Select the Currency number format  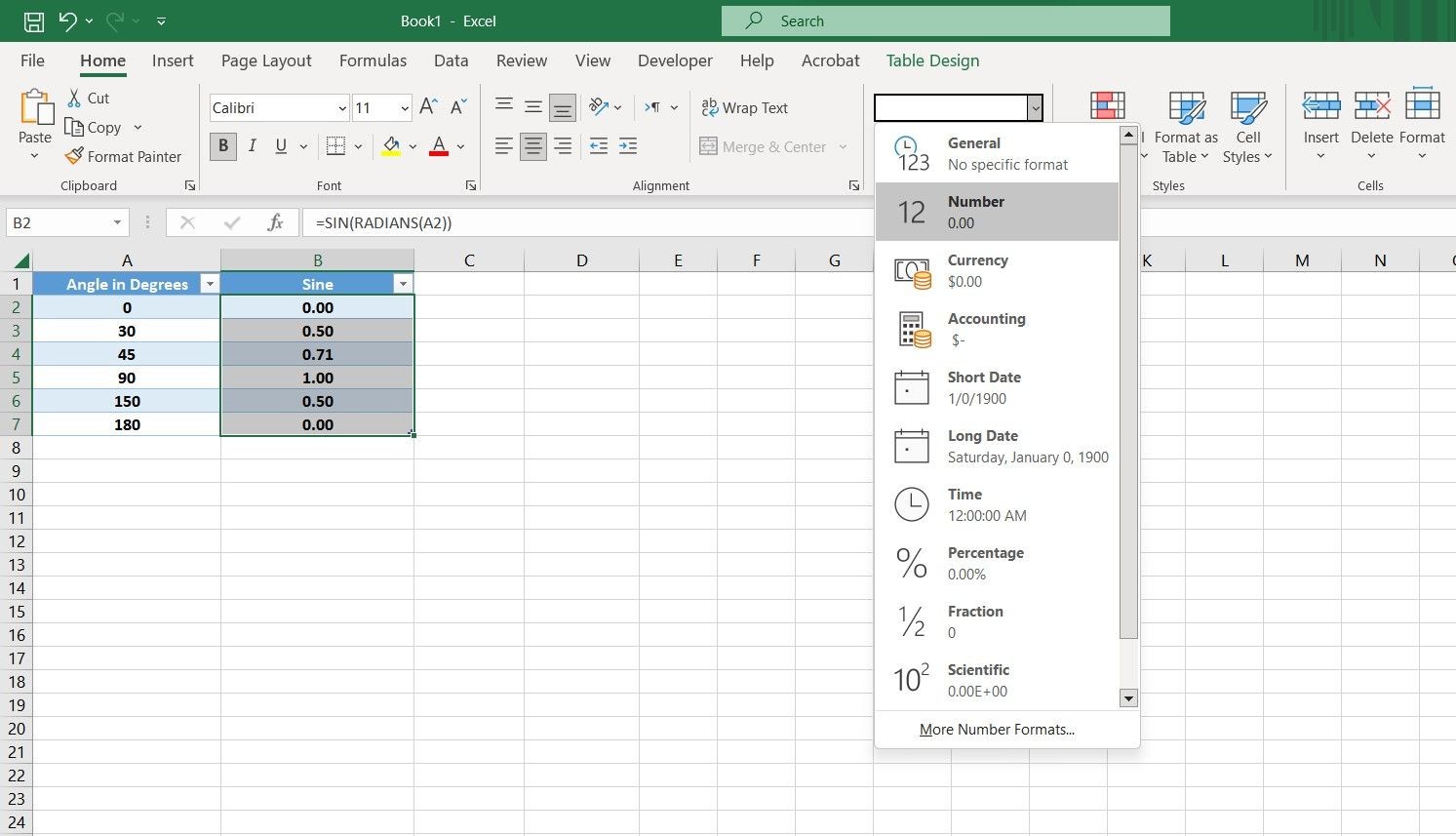coord(997,270)
